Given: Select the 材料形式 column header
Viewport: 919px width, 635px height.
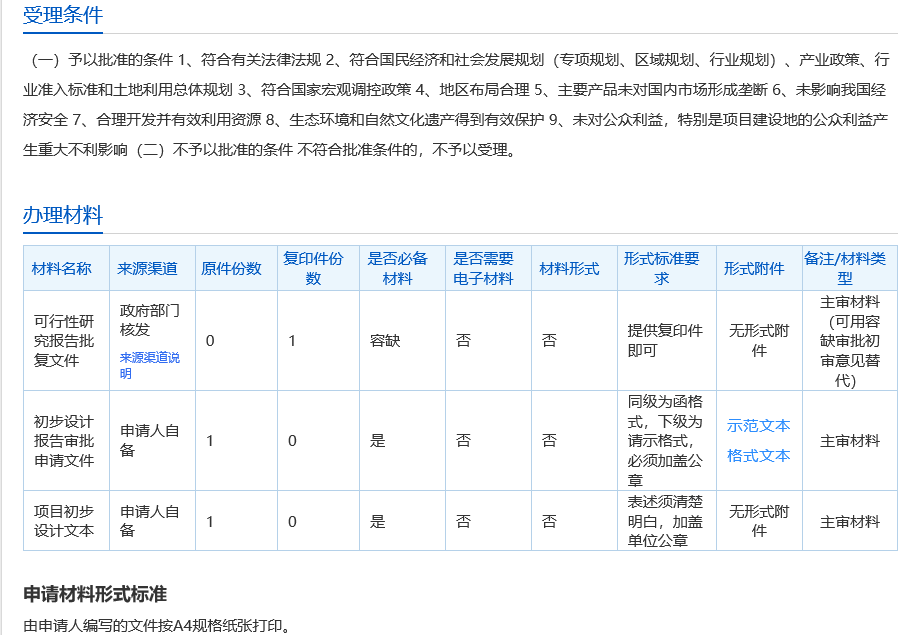Looking at the screenshot, I should click(x=570, y=268).
